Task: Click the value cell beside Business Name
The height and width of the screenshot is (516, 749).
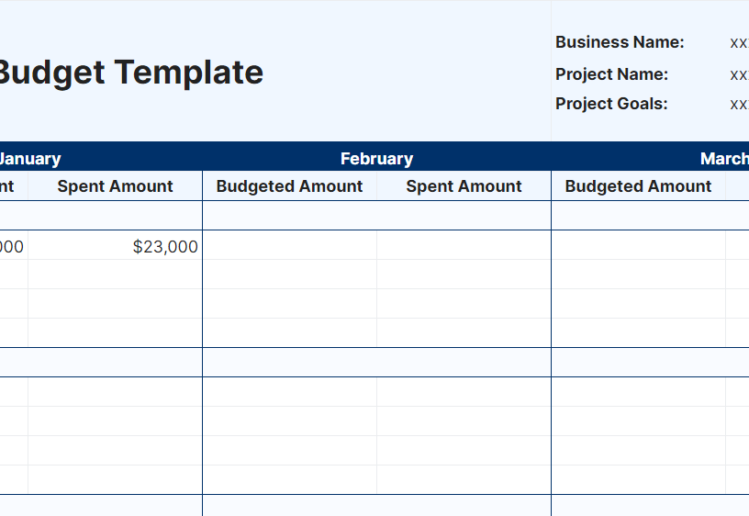Action: pyautogui.click(x=739, y=42)
